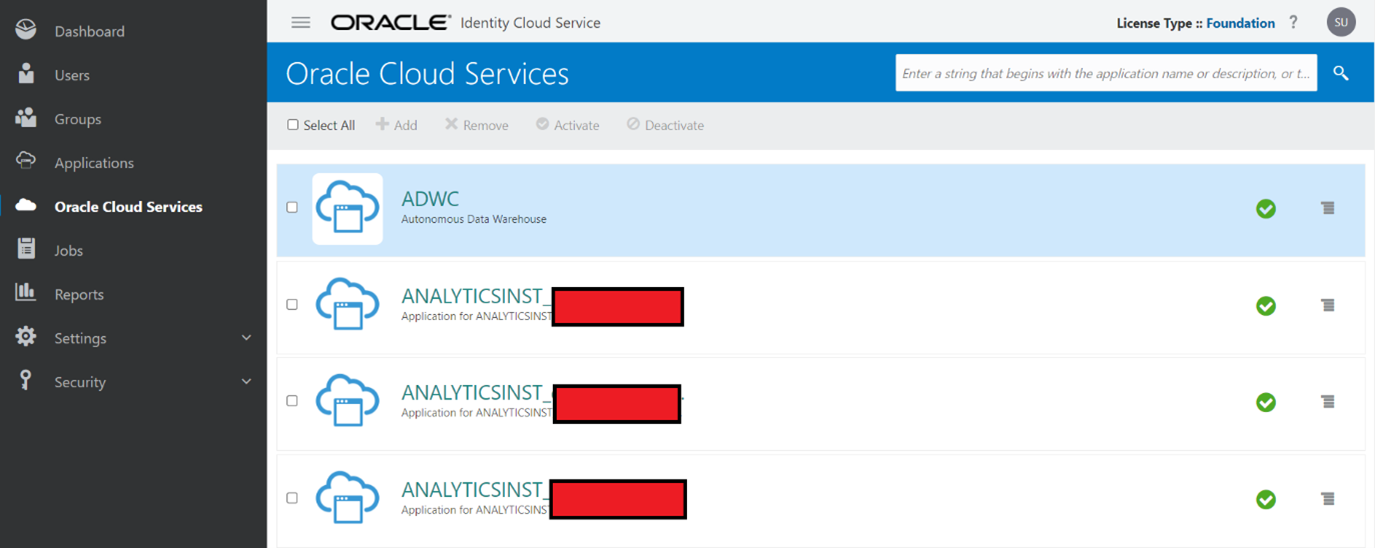Click the Dashboard icon in the sidebar
Screen dimensions: 1375x548
tap(26, 30)
